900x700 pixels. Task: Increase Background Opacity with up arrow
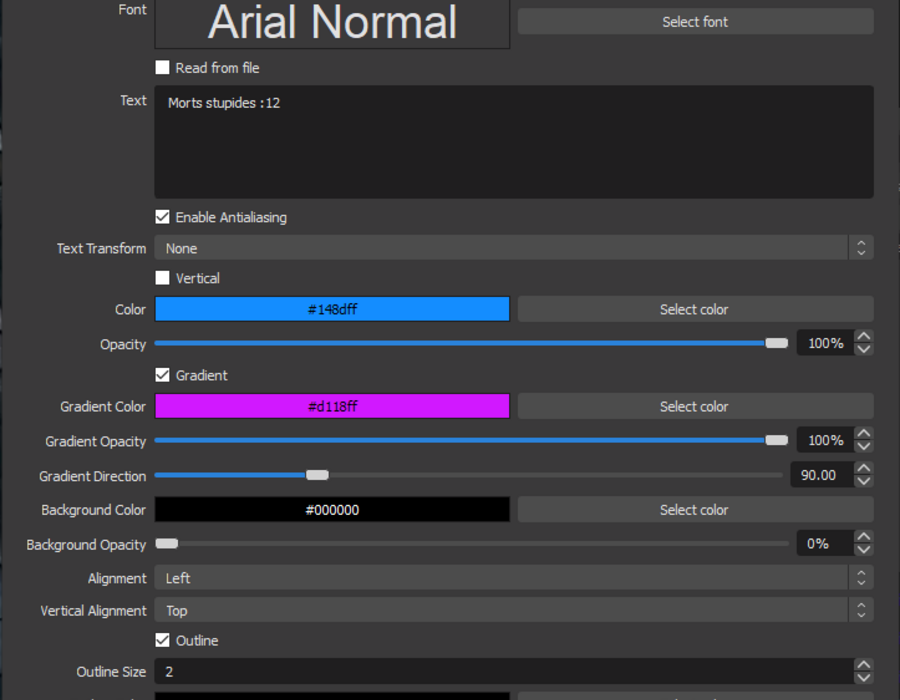pos(864,537)
